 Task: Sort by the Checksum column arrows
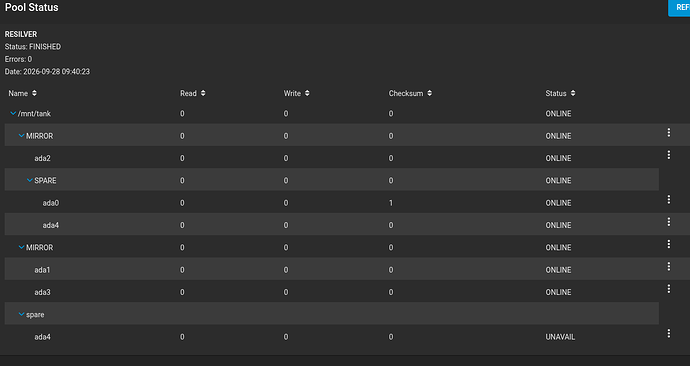429,93
